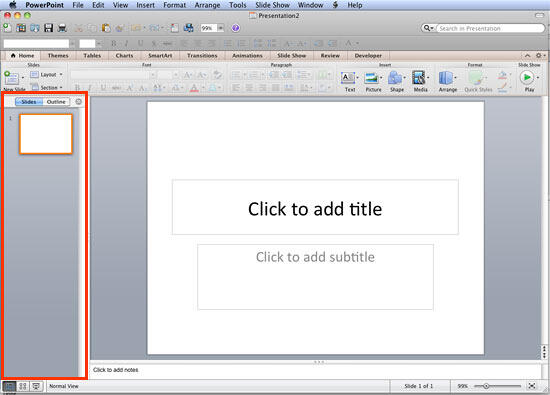Select slide 1 thumbnail
Screen dimensions: 550x395
coord(46,134)
